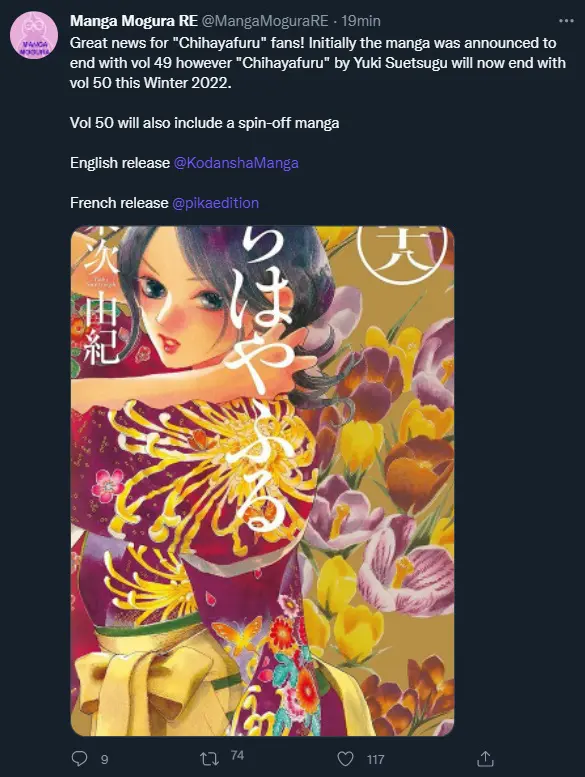Click the line about Vol 50 spin-off manga

pyautogui.click(x=205, y=123)
